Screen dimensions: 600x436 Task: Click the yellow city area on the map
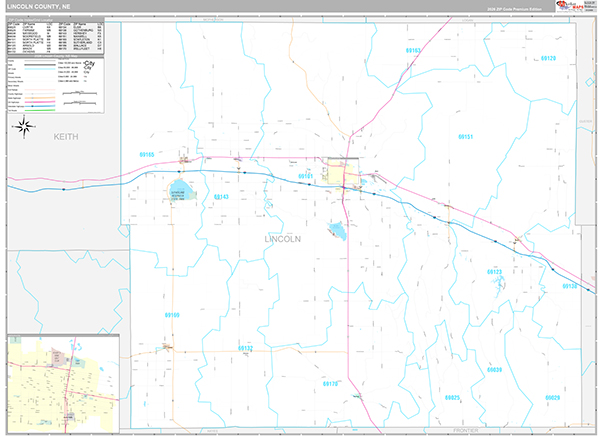click(x=352, y=178)
